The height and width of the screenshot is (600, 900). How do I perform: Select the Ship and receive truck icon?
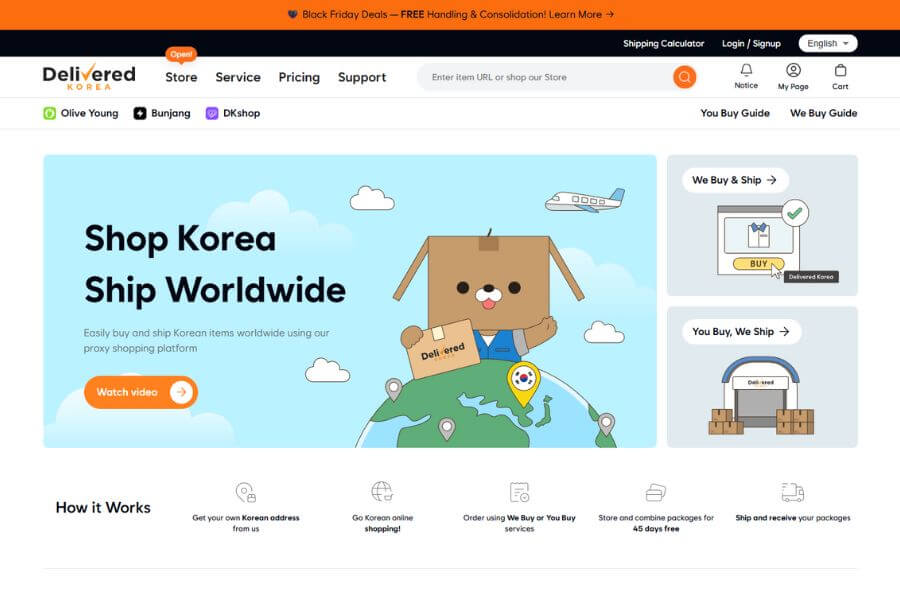click(793, 491)
